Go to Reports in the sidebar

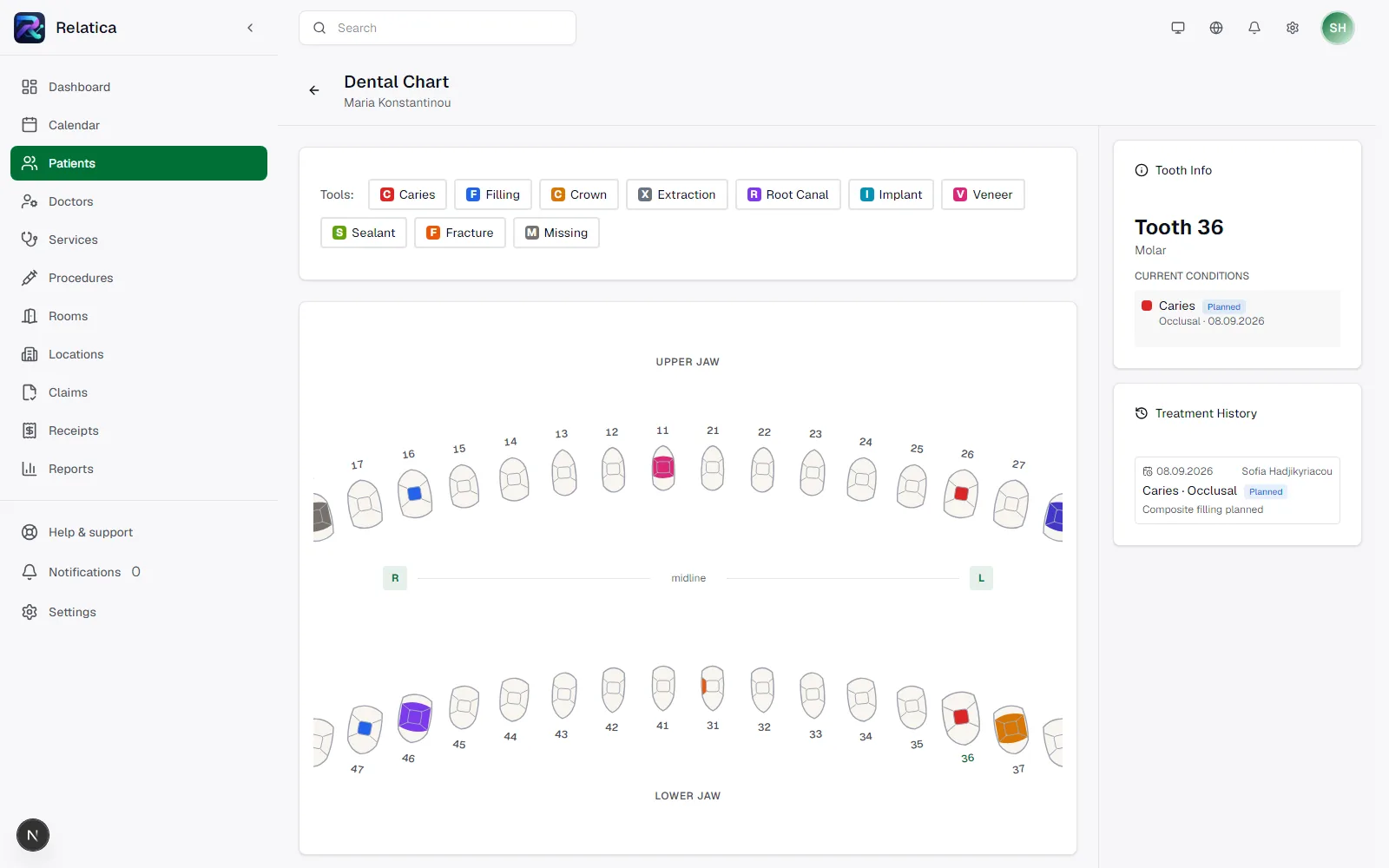coord(139,469)
